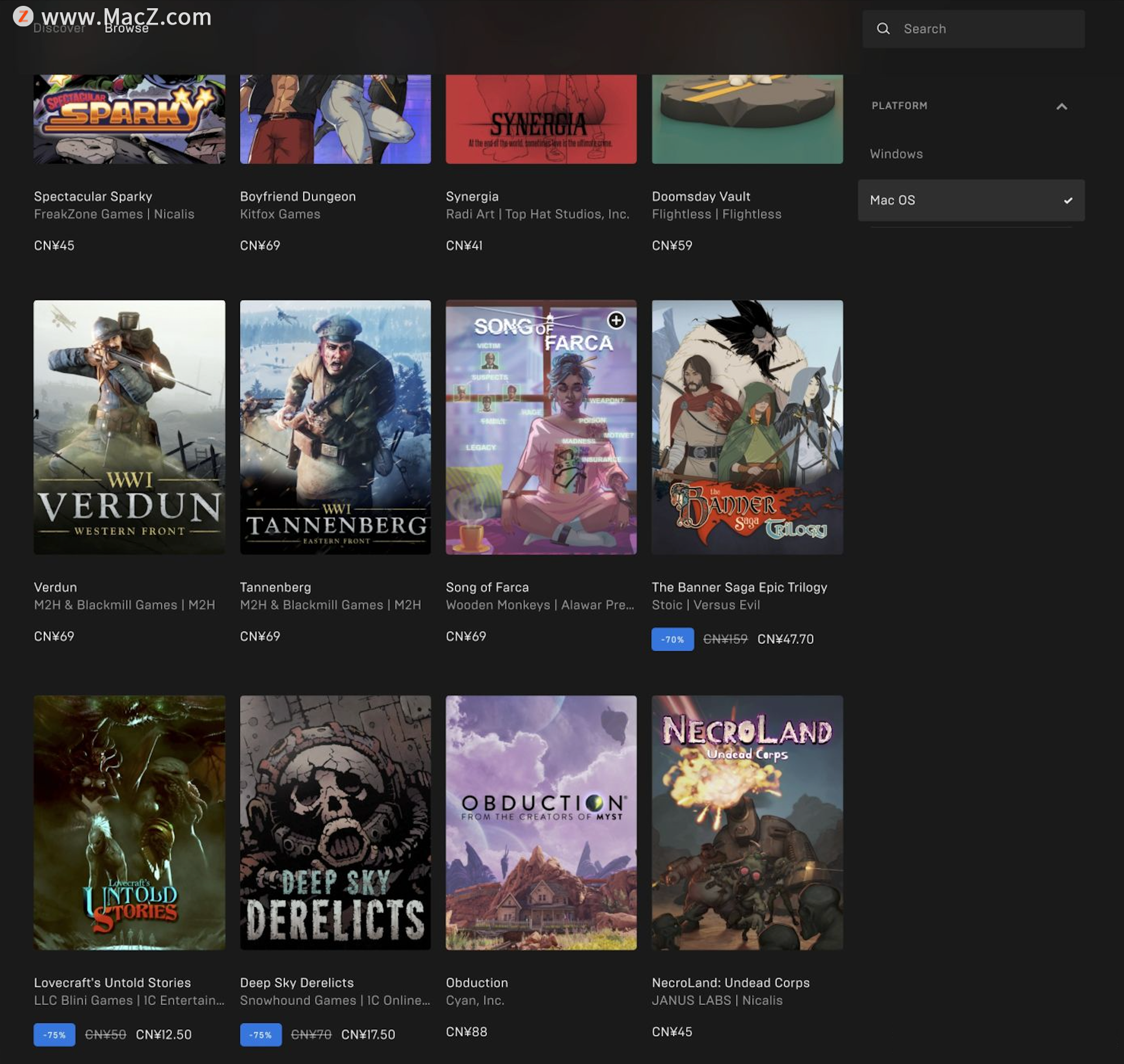Viewport: 1124px width, 1064px height.
Task: Add Song of Farca to wishlist plus icon
Action: click(x=616, y=320)
